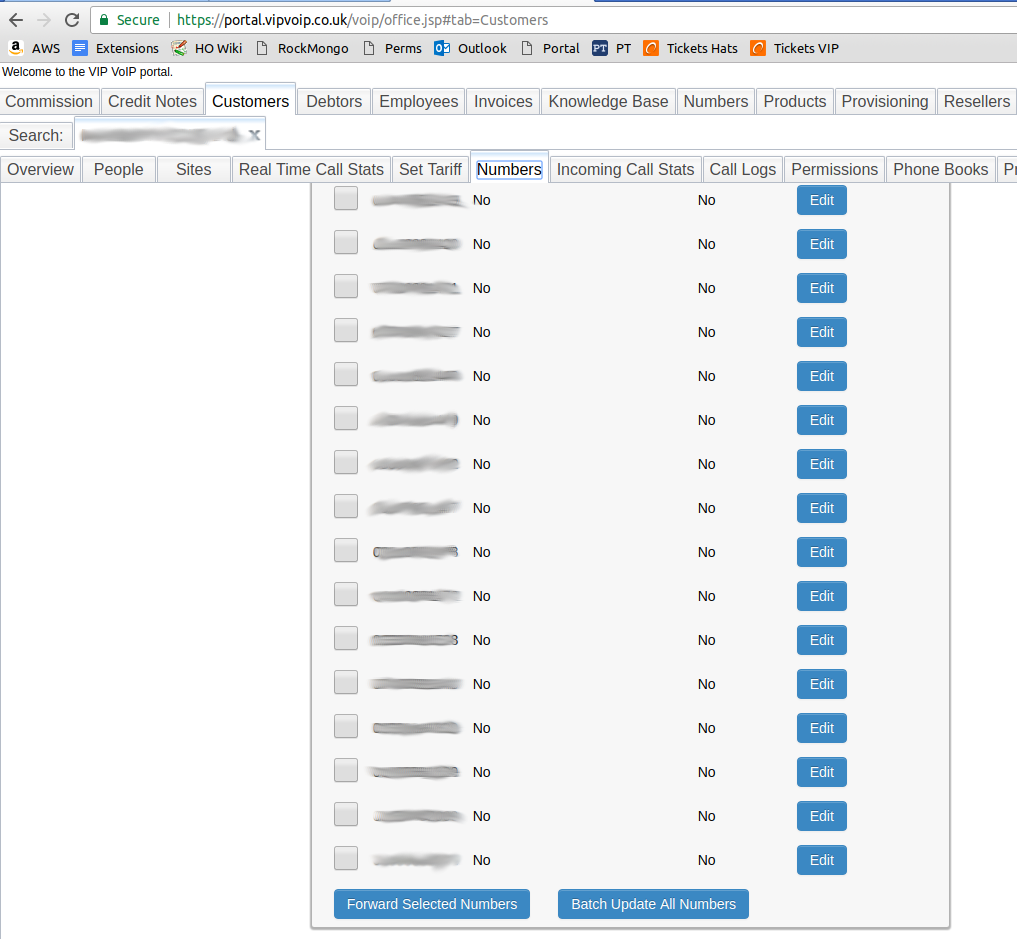
Task: Select the fifth number row checkbox
Action: (346, 376)
